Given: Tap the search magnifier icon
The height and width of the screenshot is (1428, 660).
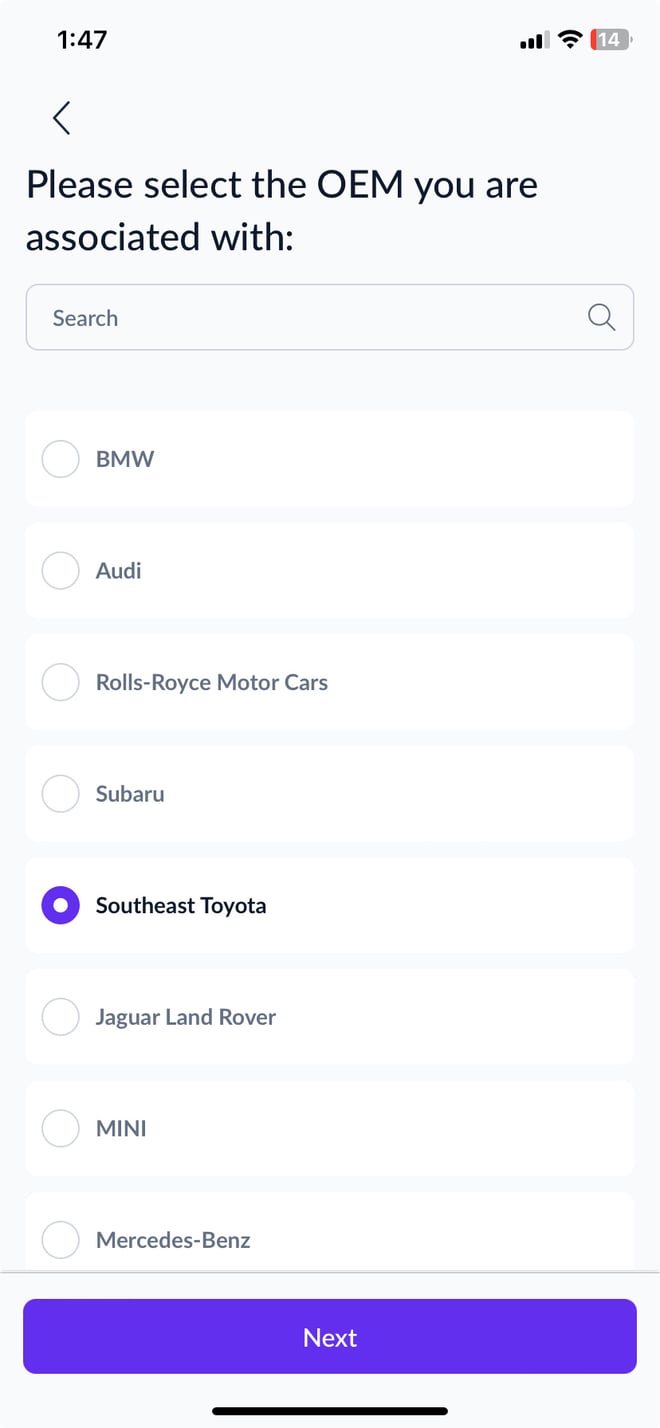Looking at the screenshot, I should click(601, 318).
